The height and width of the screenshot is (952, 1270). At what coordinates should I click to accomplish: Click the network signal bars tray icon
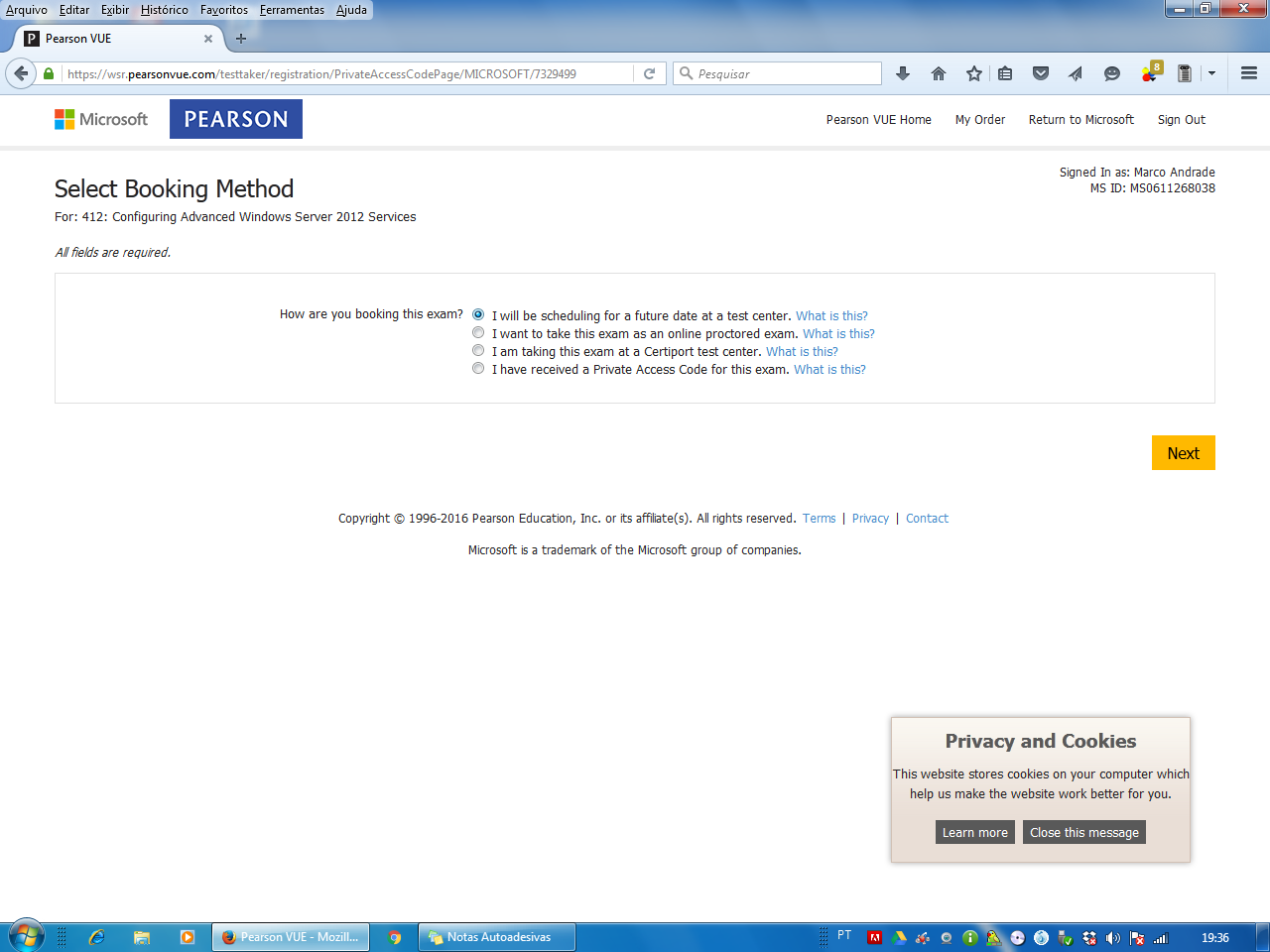1161,937
